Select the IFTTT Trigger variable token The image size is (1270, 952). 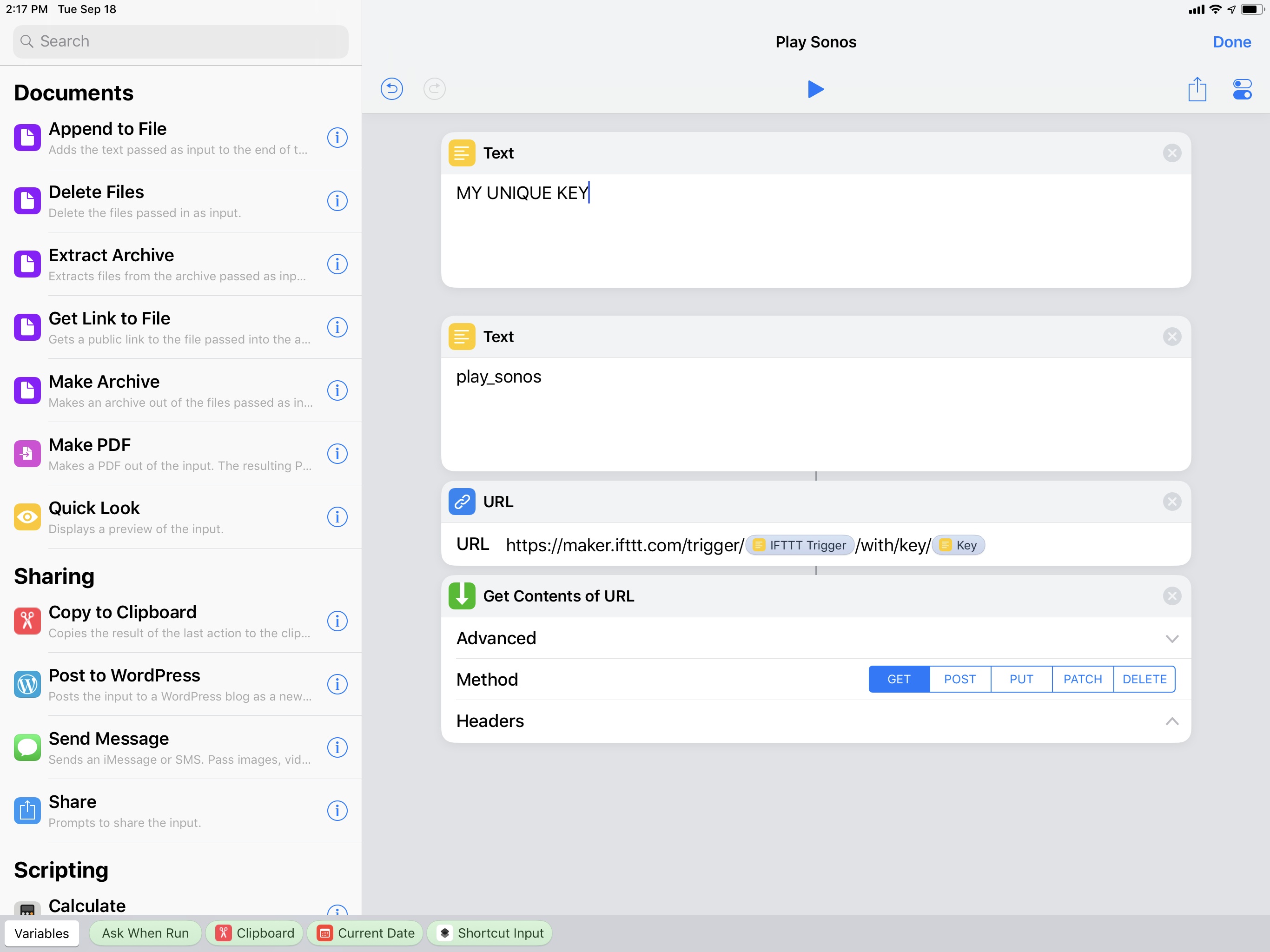click(x=799, y=545)
